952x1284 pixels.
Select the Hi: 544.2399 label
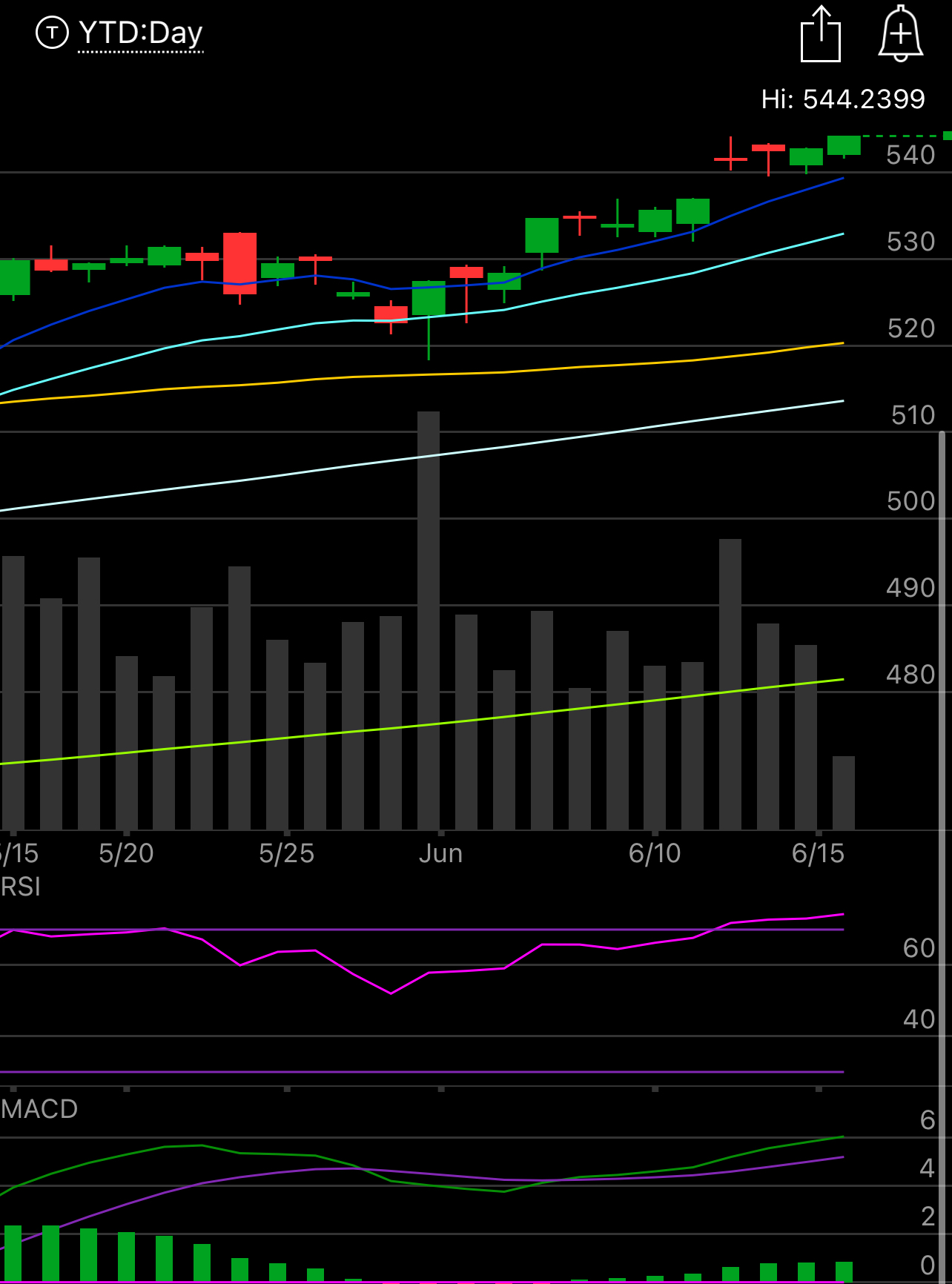[x=843, y=99]
